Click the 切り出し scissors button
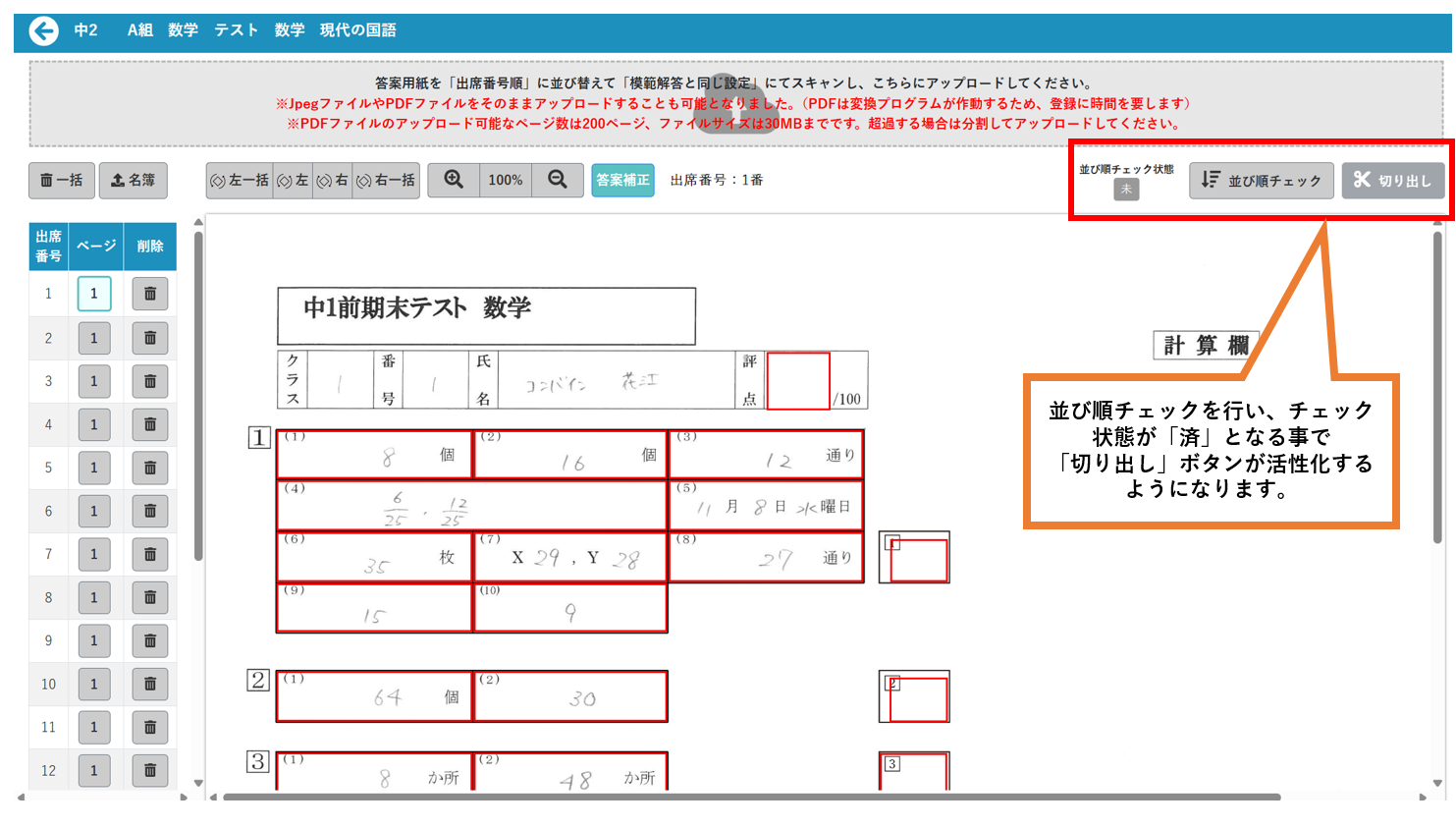Viewport: 1456px width, 828px height. [x=1392, y=181]
